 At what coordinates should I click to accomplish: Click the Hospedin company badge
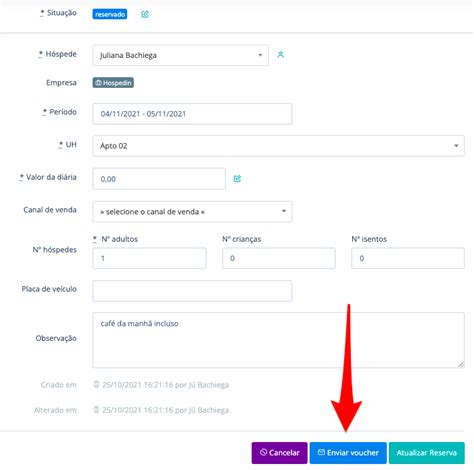113,83
